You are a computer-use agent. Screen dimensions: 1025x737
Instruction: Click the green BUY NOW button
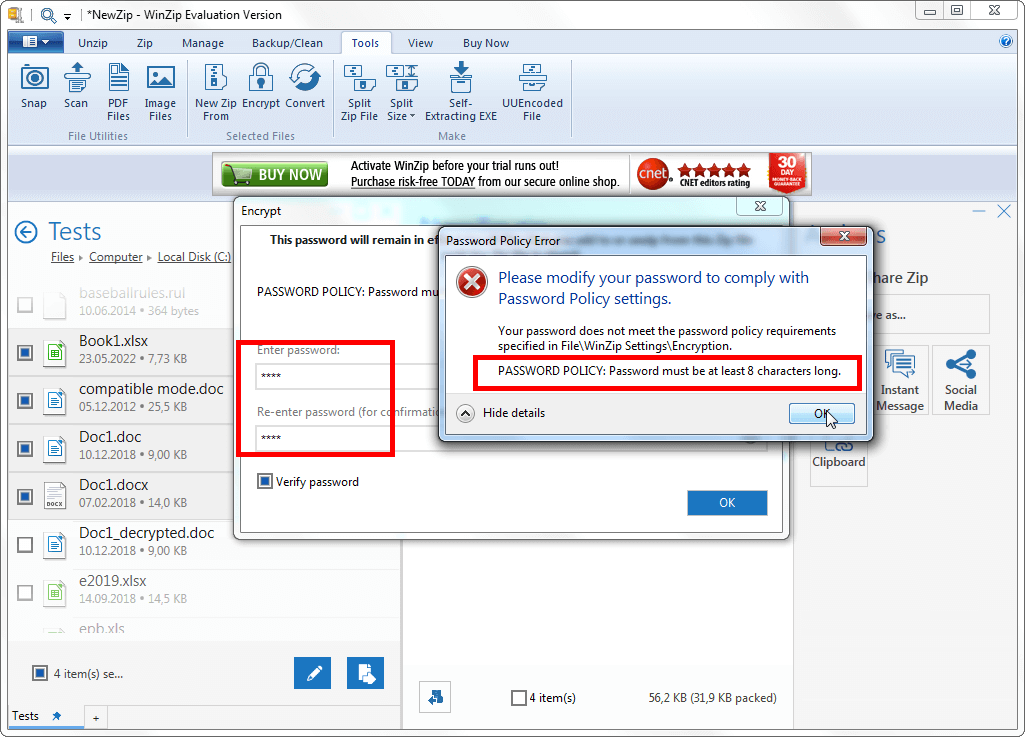coord(275,175)
